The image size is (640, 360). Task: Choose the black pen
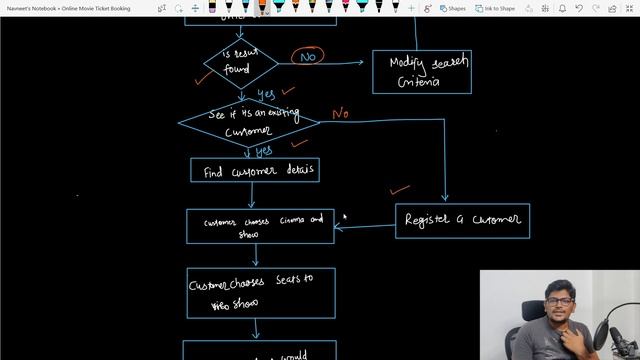tap(379, 7)
